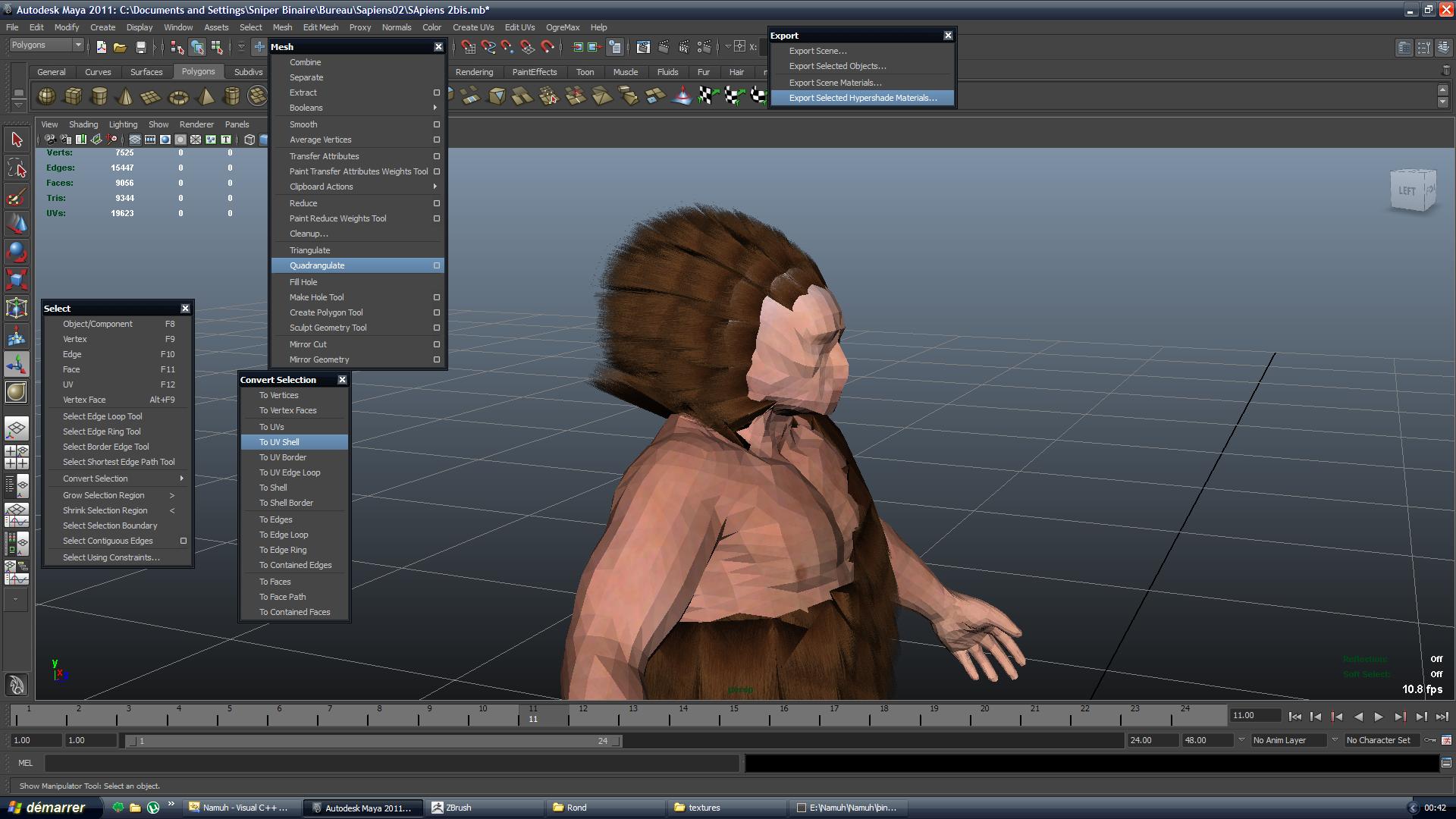Click the playback range slider bar
Viewport: 1456px width, 819px height.
click(x=373, y=741)
